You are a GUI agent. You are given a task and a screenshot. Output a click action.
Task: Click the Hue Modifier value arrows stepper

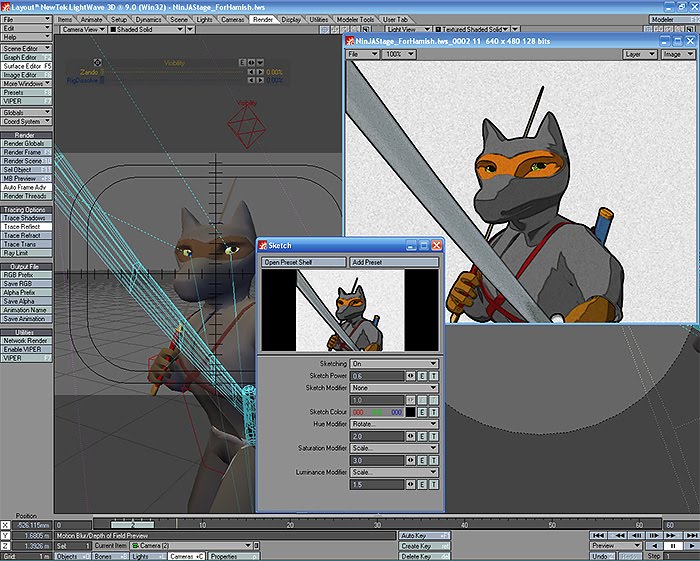[x=410, y=436]
